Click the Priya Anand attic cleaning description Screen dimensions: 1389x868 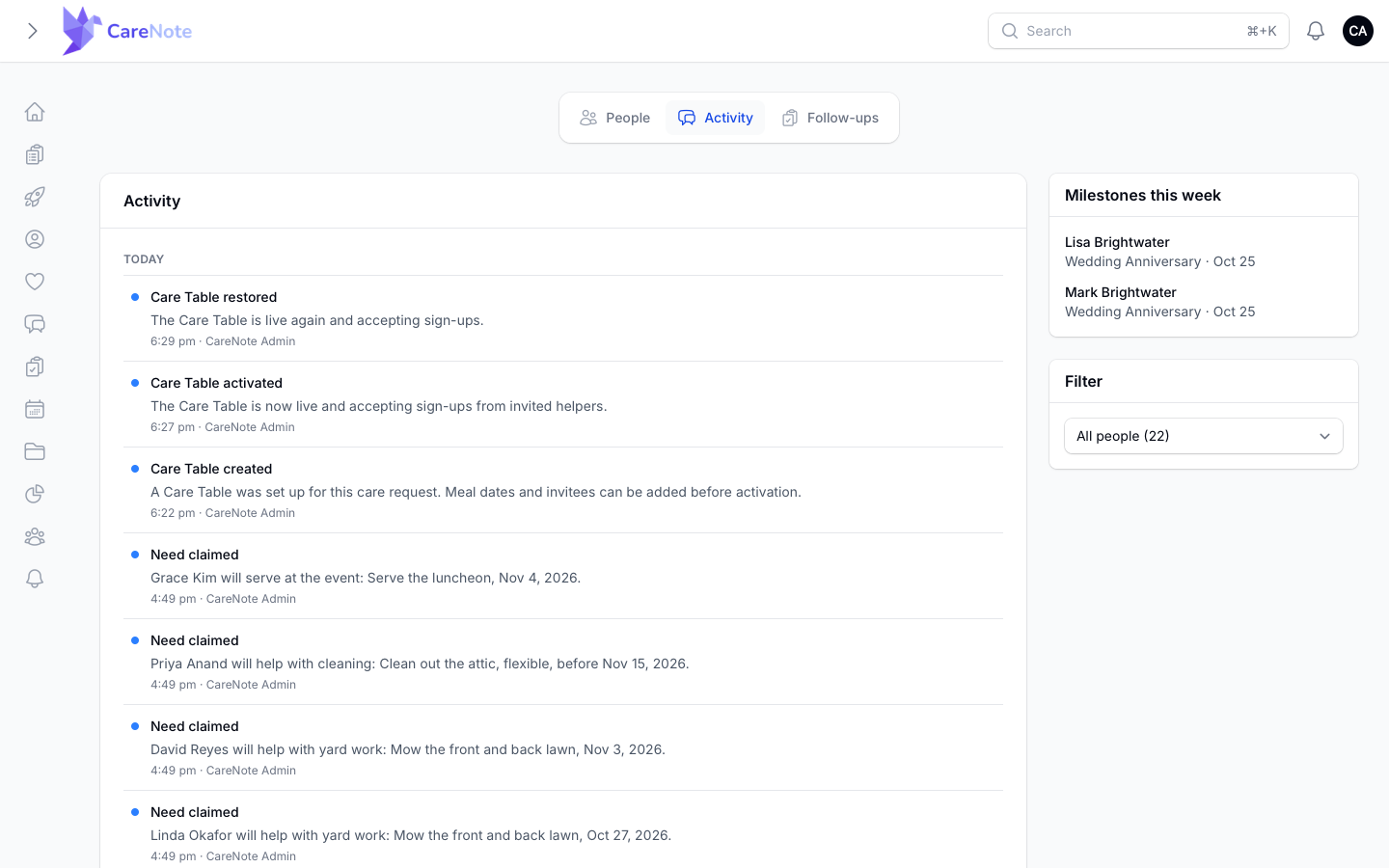[420, 664]
